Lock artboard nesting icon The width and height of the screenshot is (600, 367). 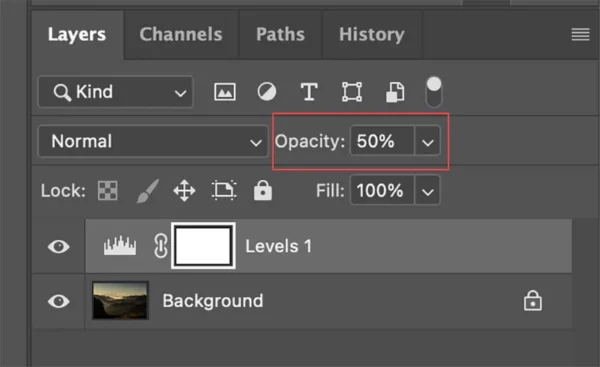coord(224,190)
